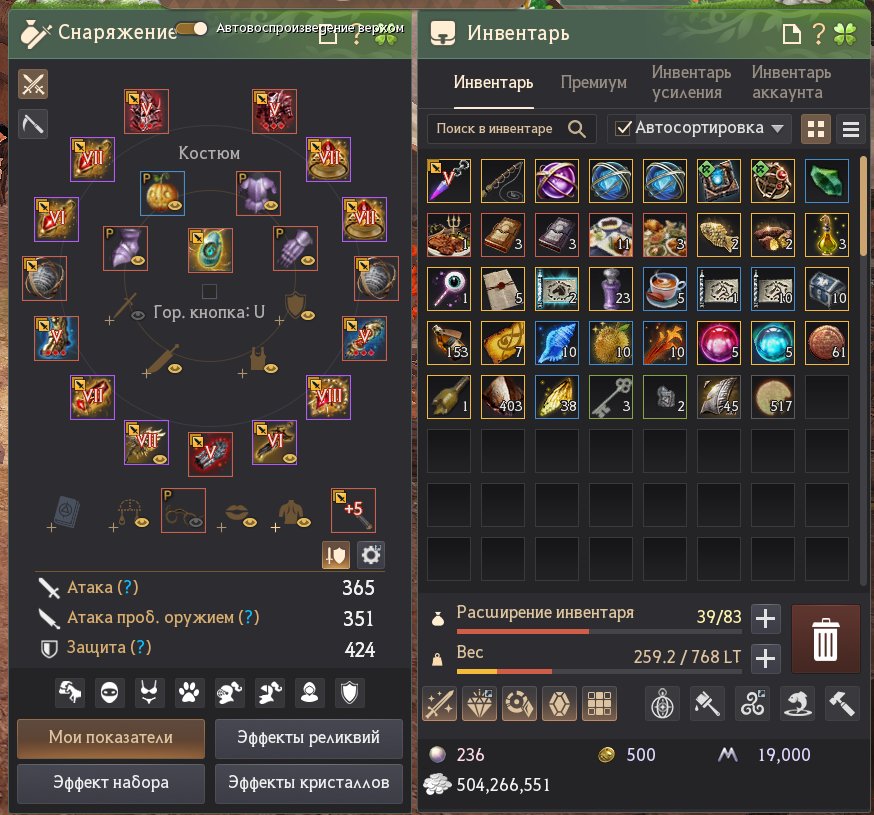Select the grid view icon in inventory
Viewport: 874px width, 815px height.
pyautogui.click(x=815, y=129)
